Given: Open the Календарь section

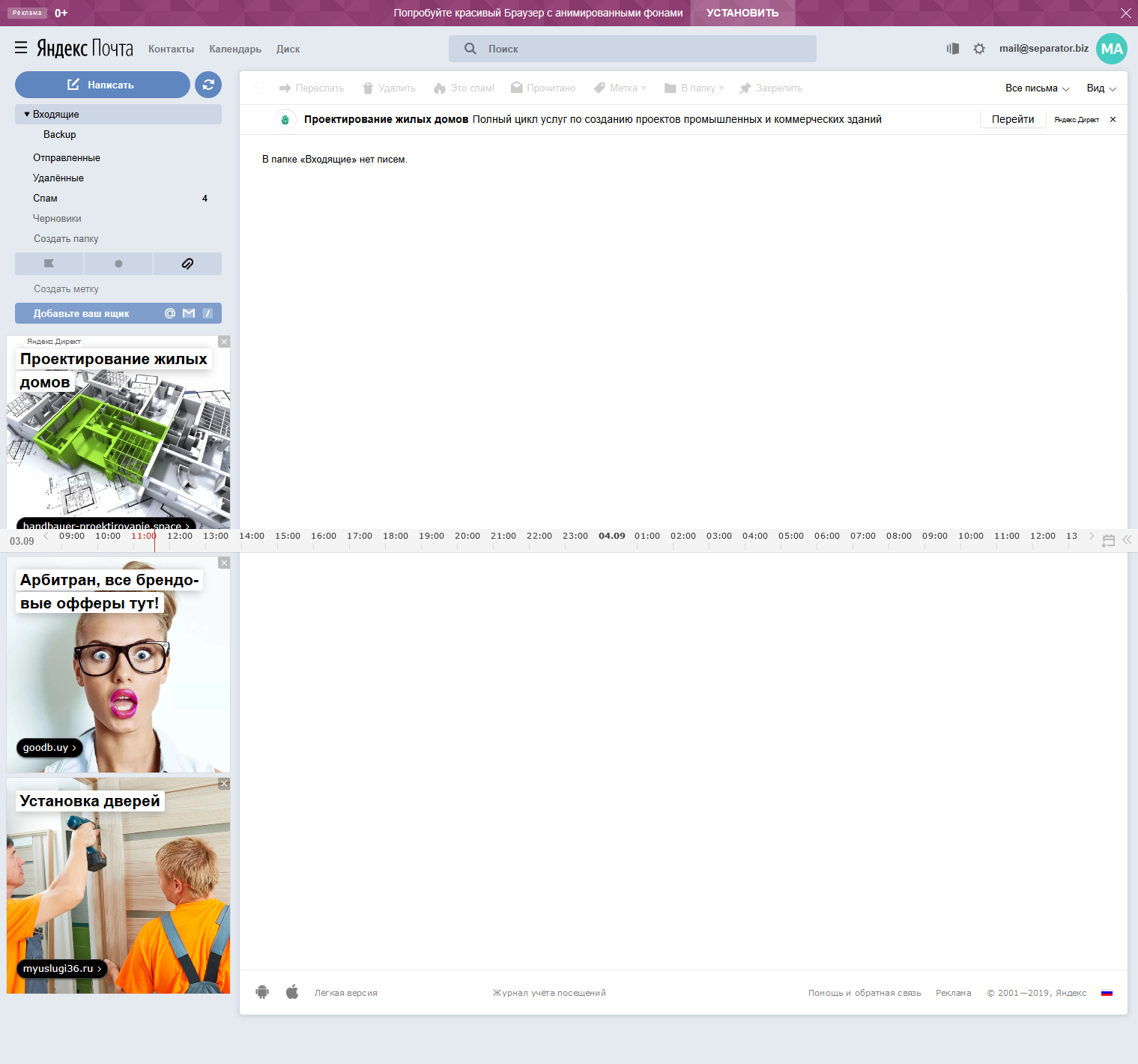Looking at the screenshot, I should pos(235,49).
